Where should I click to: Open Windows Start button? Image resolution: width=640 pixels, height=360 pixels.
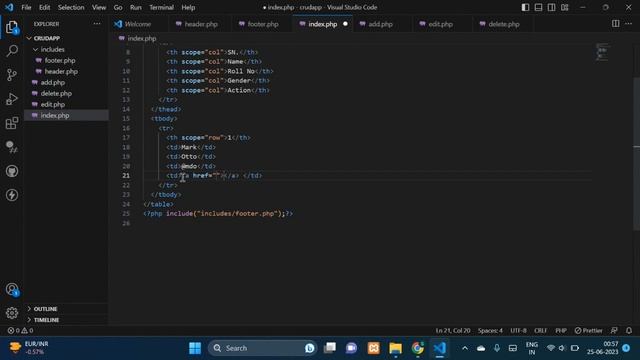(x=195, y=348)
